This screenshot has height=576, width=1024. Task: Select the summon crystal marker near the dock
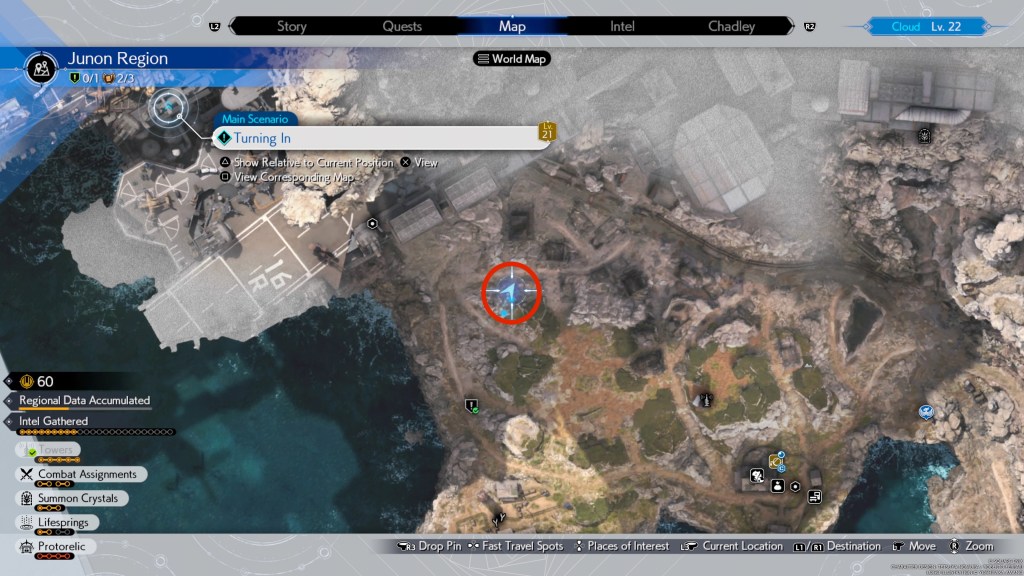(926, 135)
